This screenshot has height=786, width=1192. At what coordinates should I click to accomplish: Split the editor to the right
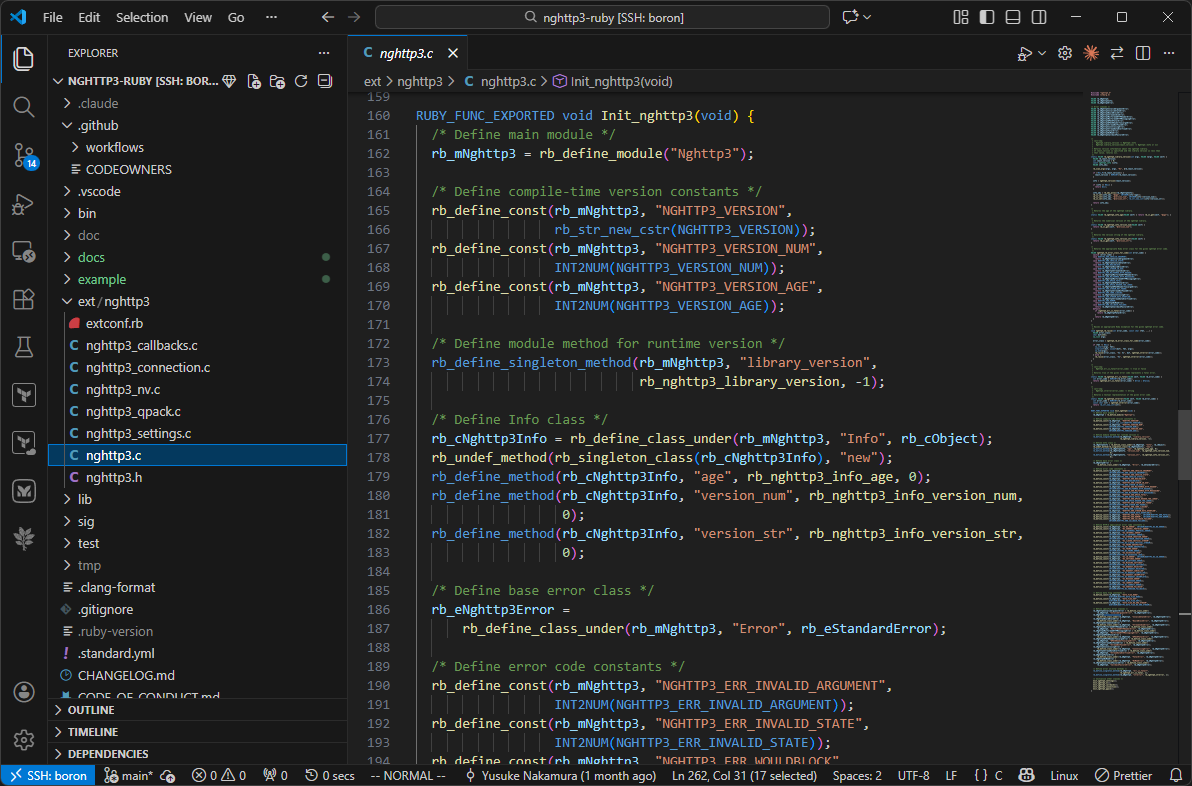coord(1143,53)
